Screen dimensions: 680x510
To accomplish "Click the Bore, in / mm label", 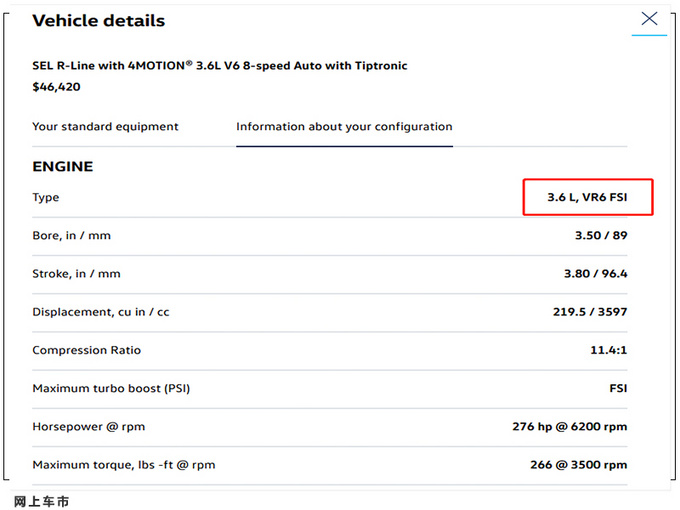I will [71, 236].
